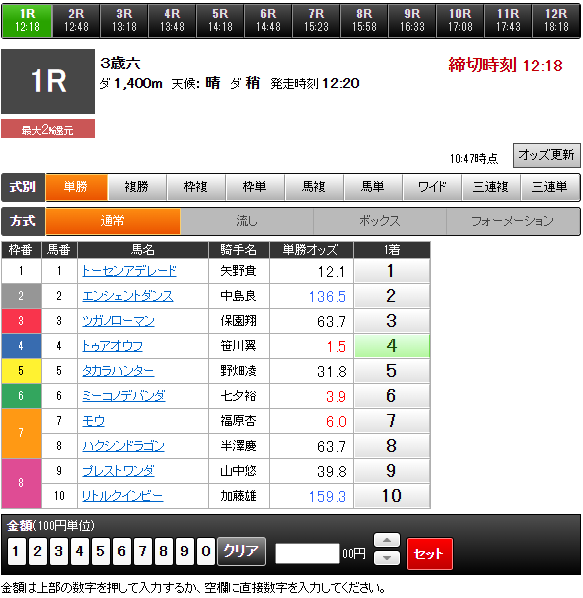The height and width of the screenshot is (598, 583).
Task: Toggle horse 4 for first place
Action: click(x=392, y=346)
